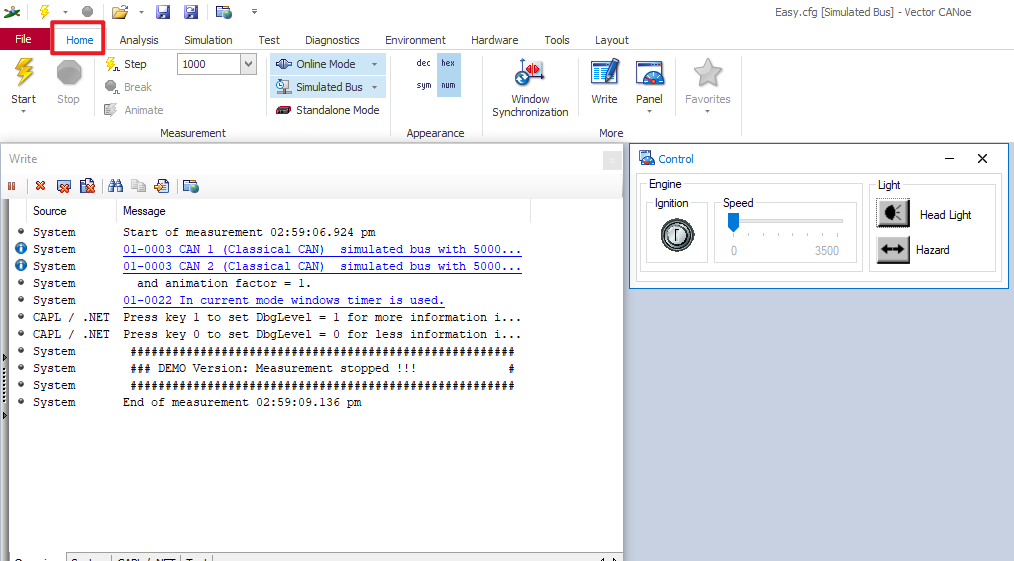The width and height of the screenshot is (1014, 561).
Task: Click the document with red X icon in Write toolbar
Action: pos(87,186)
